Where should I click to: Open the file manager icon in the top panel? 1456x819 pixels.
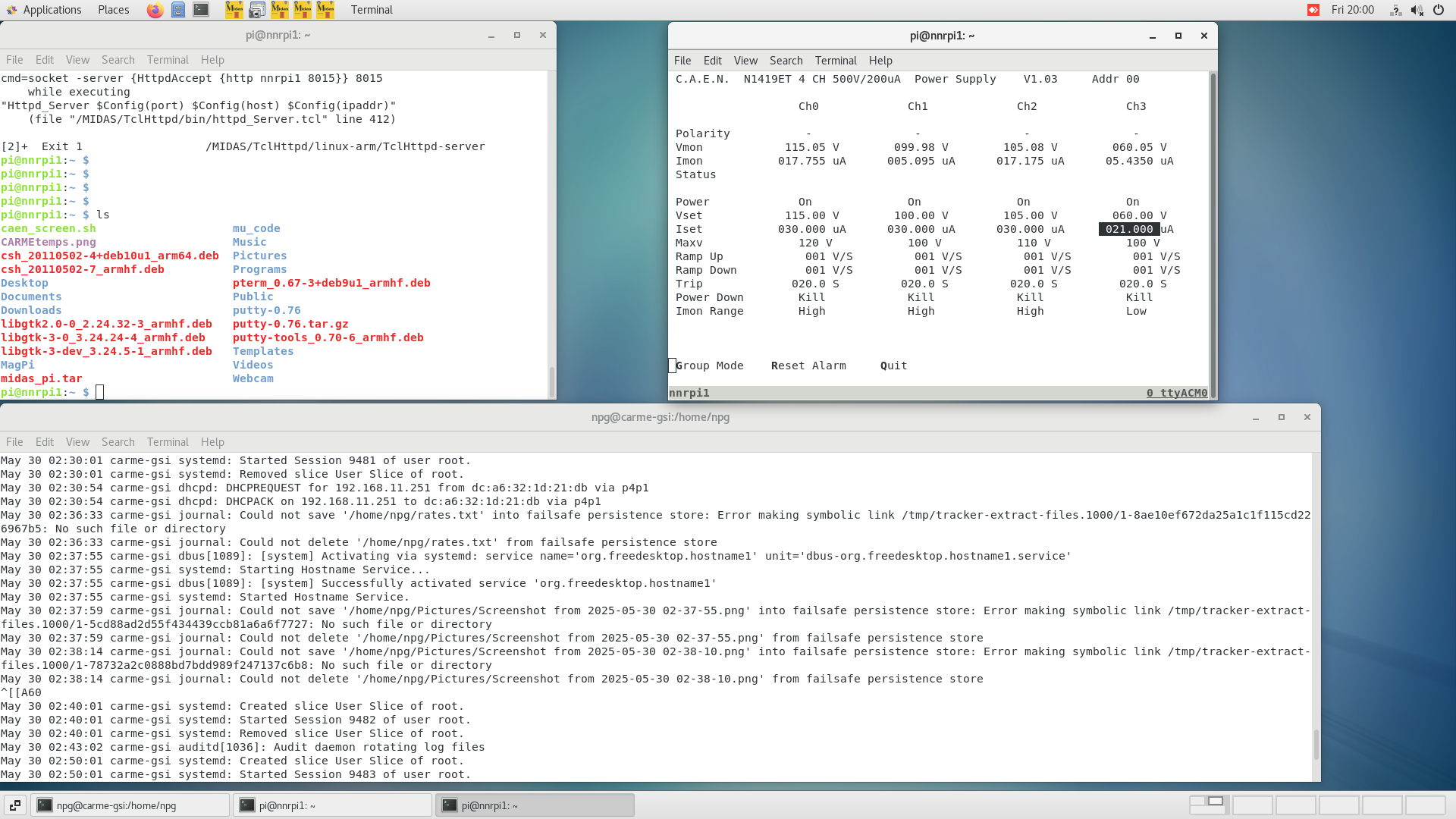point(178,10)
